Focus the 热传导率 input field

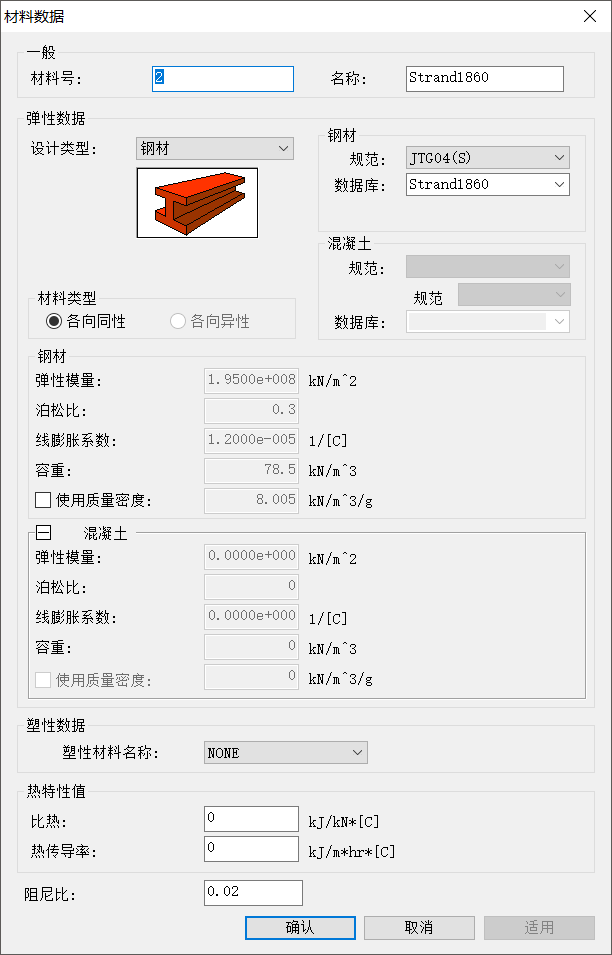coord(251,849)
